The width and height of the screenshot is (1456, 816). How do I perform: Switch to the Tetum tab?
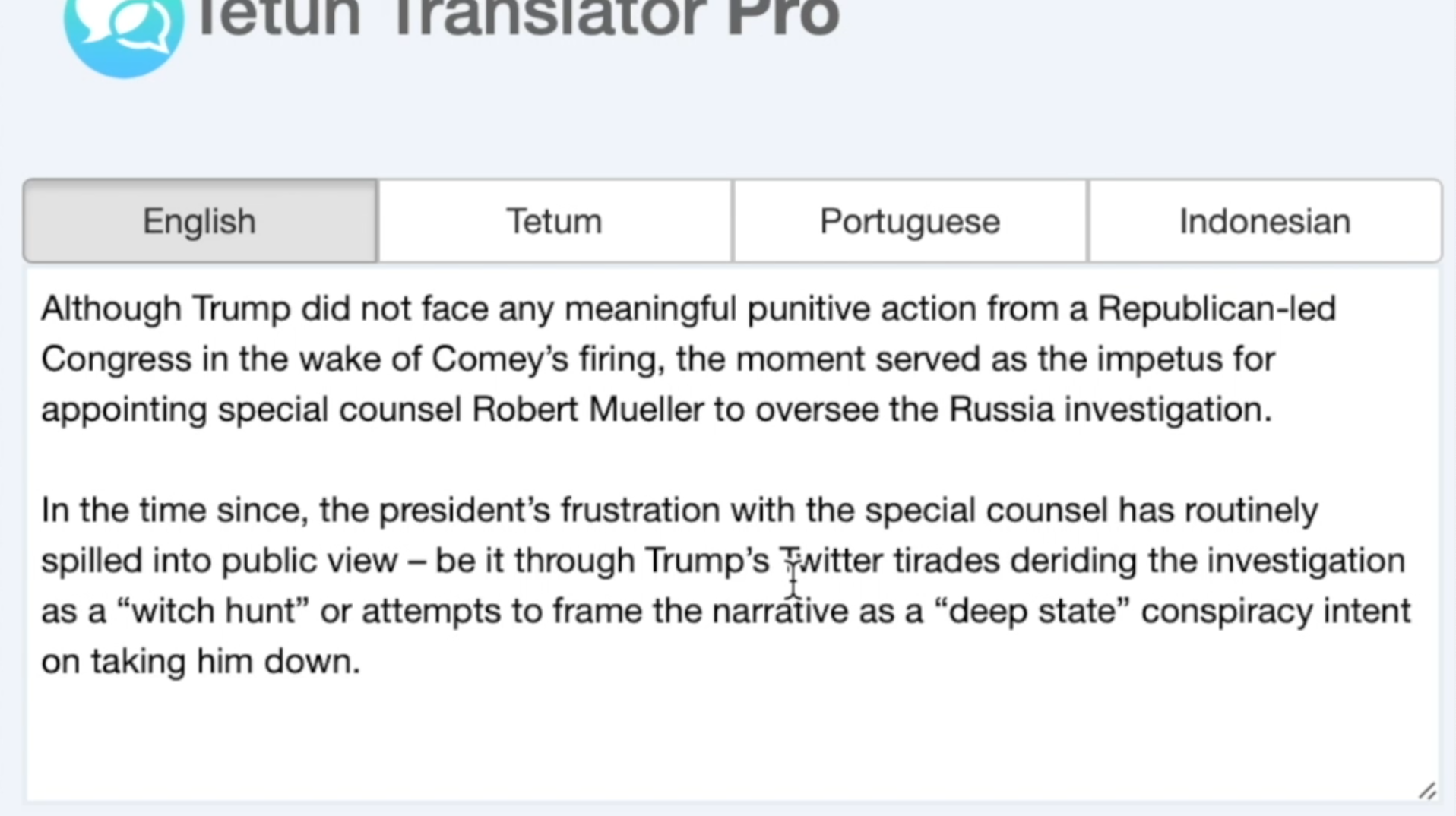pyautogui.click(x=555, y=221)
